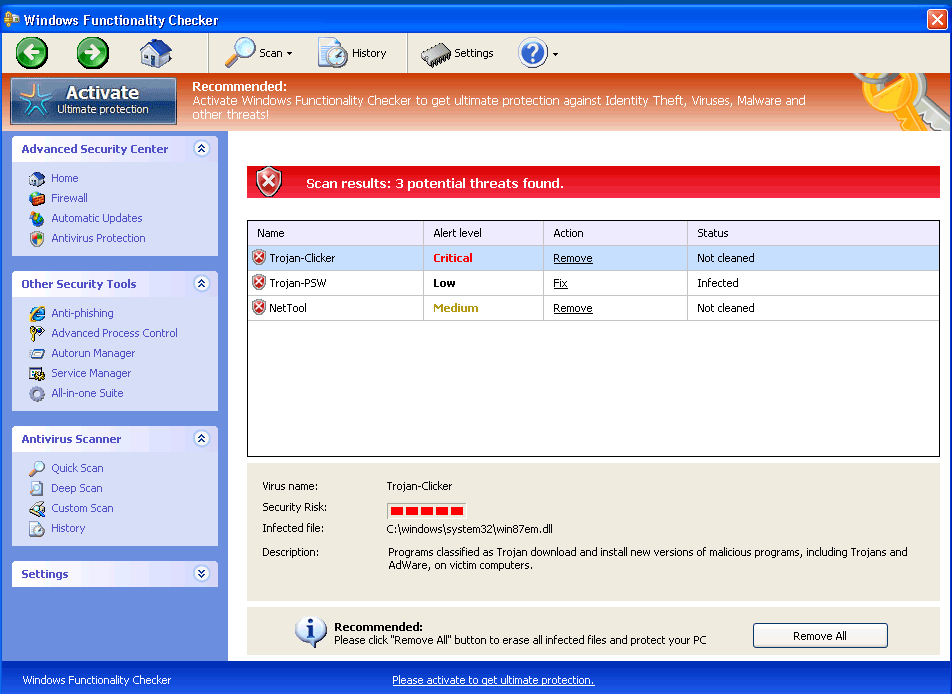Select Anti-phishing in Other Security Tools
This screenshot has height=694, width=952.
point(82,313)
